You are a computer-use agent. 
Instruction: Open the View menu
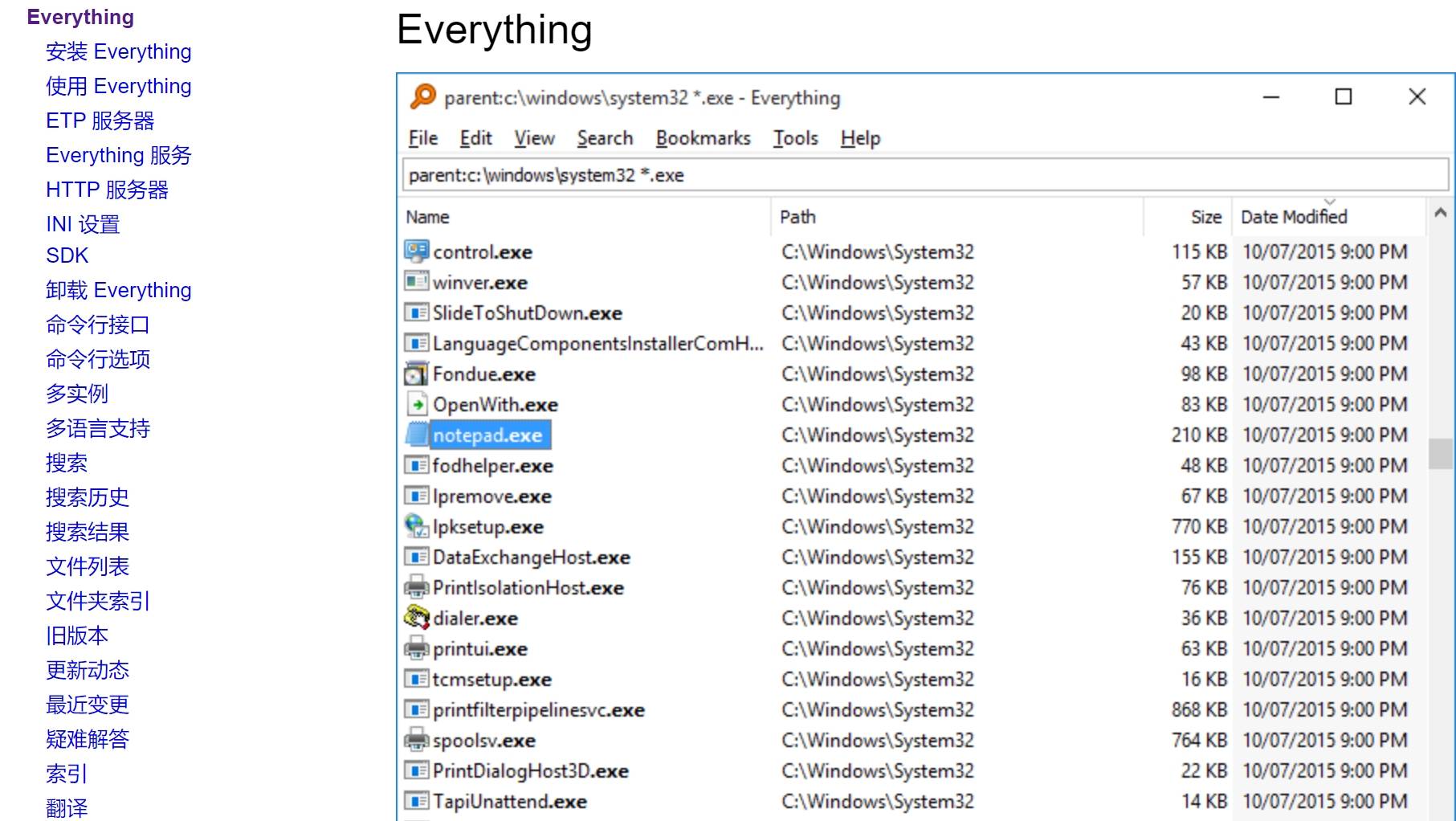pyautogui.click(x=534, y=138)
